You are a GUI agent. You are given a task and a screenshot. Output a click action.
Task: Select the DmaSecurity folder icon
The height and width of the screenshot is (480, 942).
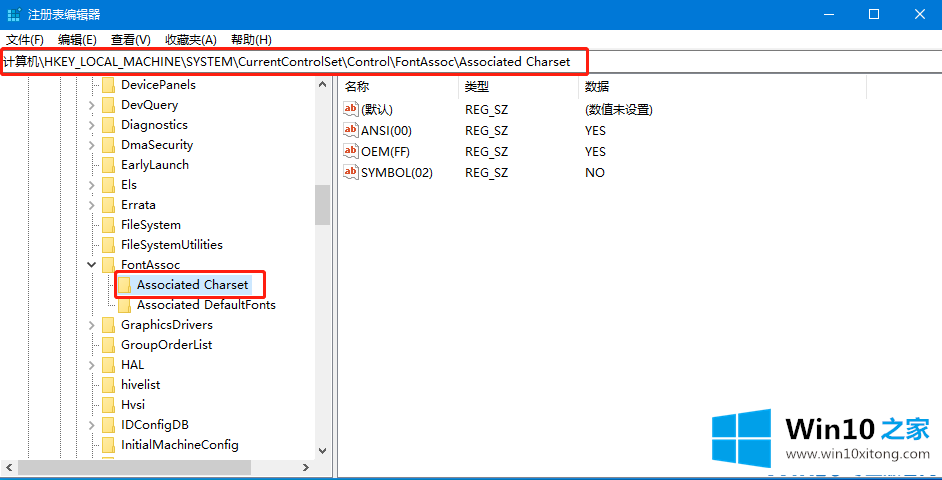coord(108,145)
